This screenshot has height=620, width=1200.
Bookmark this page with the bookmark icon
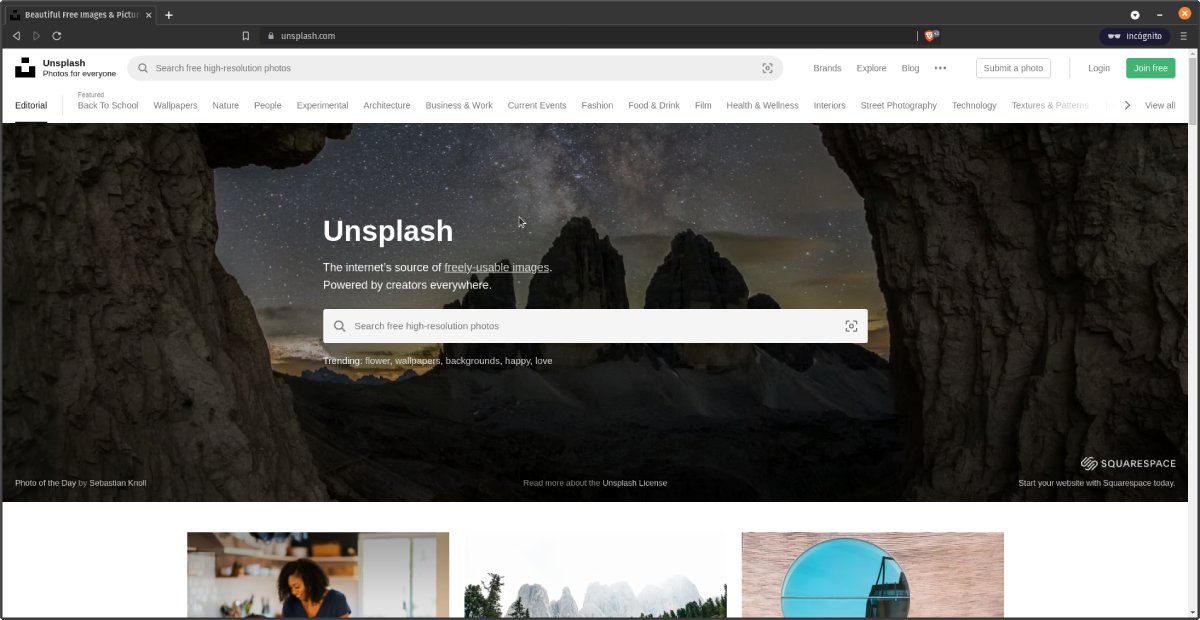point(246,36)
